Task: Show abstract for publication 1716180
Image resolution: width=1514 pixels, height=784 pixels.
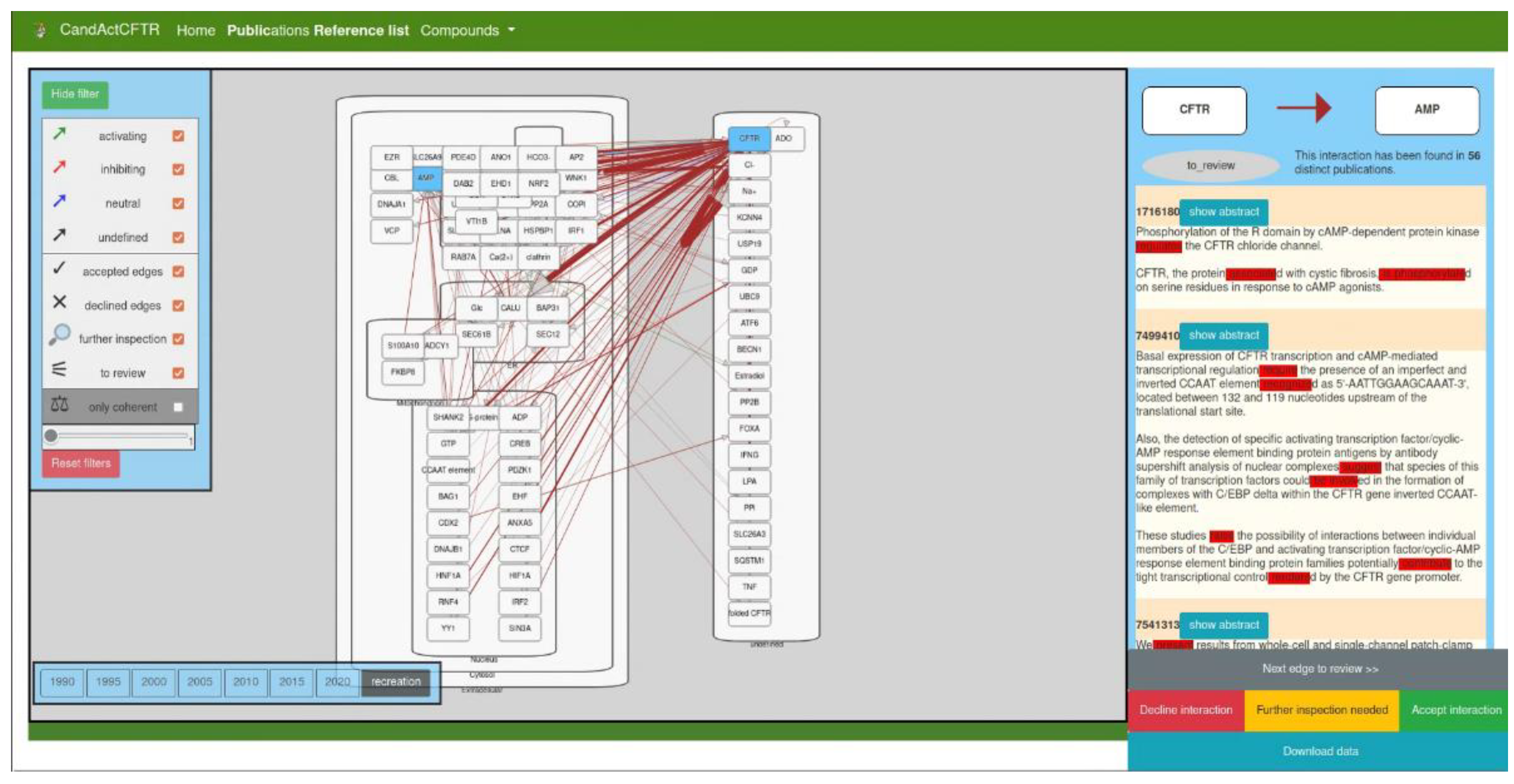Action: coord(1223,212)
